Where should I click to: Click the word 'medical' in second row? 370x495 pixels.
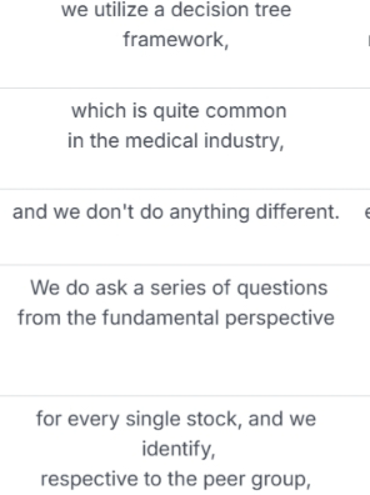(162, 140)
